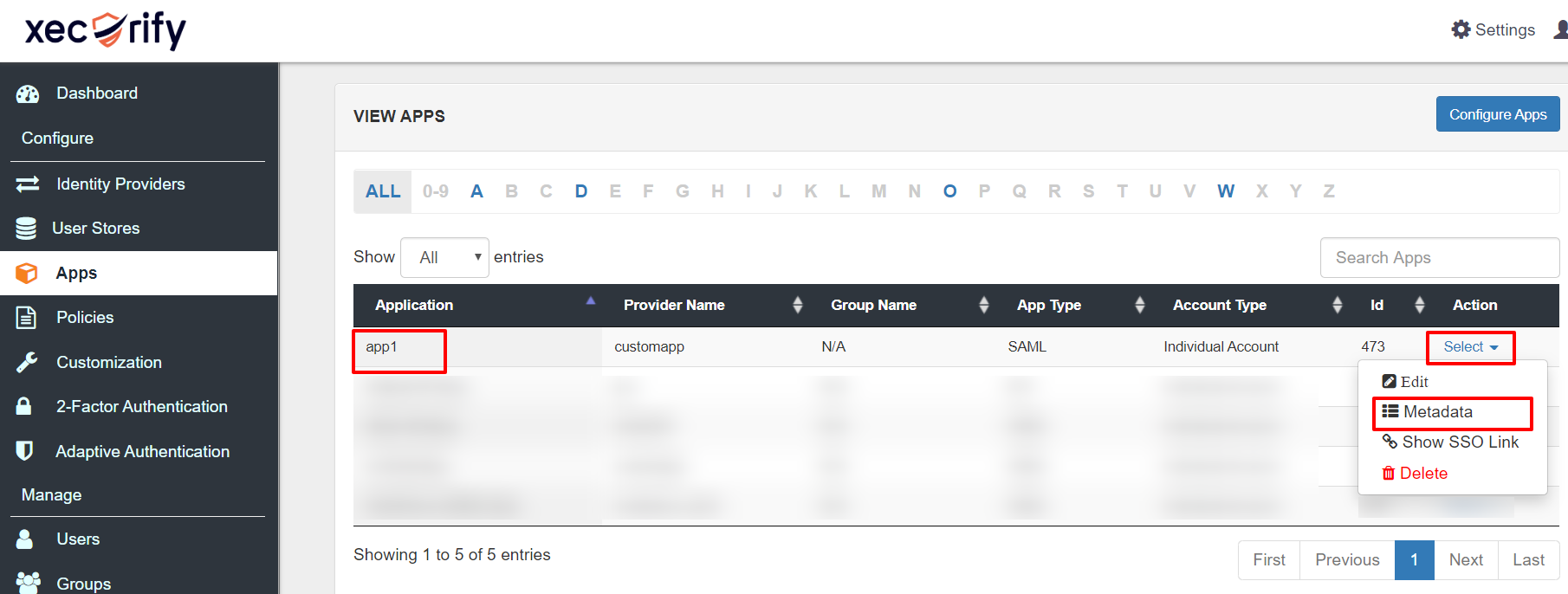Viewport: 1568px width, 594px height.
Task: Click the 2-Factor Authentication lock icon
Action: 24,406
